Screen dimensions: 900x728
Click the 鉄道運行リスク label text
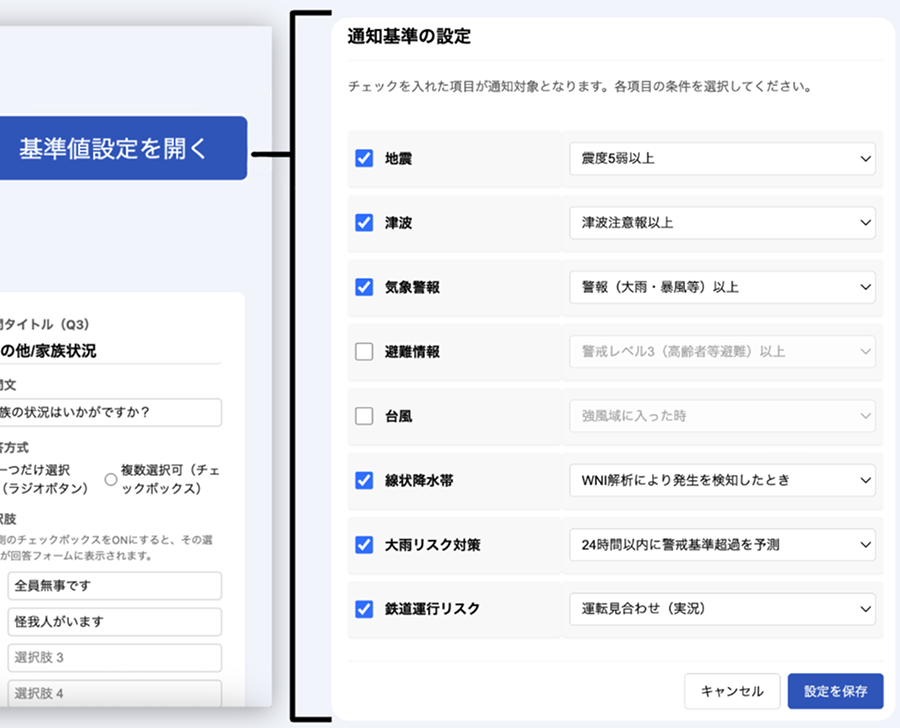coord(432,609)
